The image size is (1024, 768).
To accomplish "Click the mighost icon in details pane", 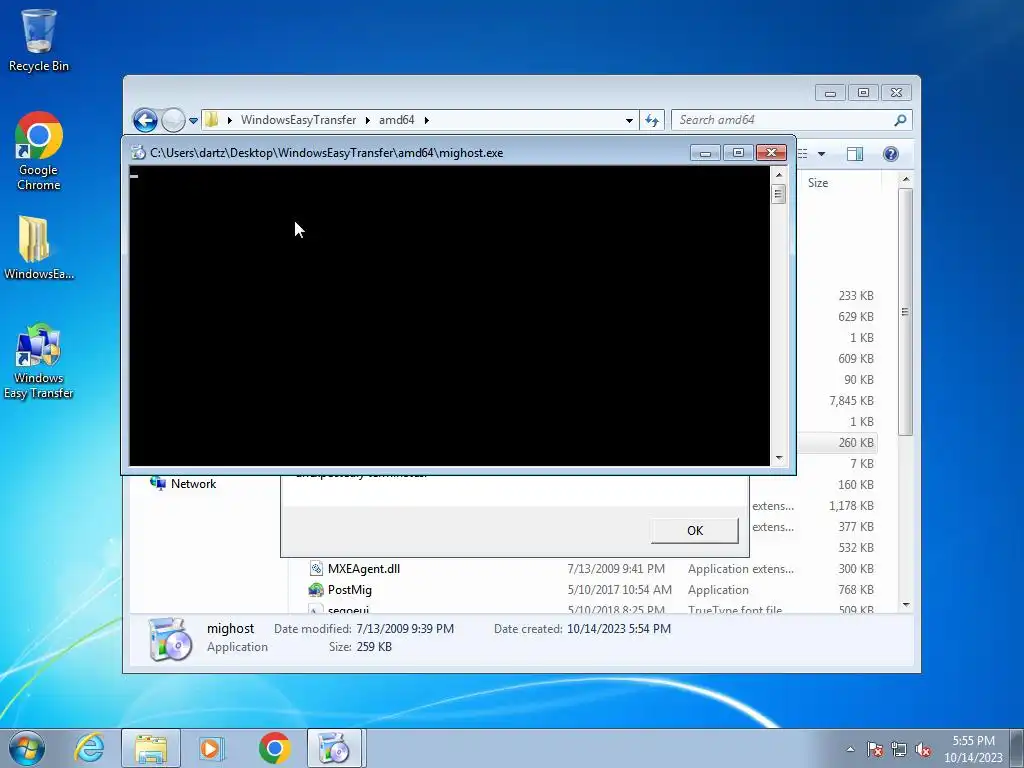I will (170, 639).
